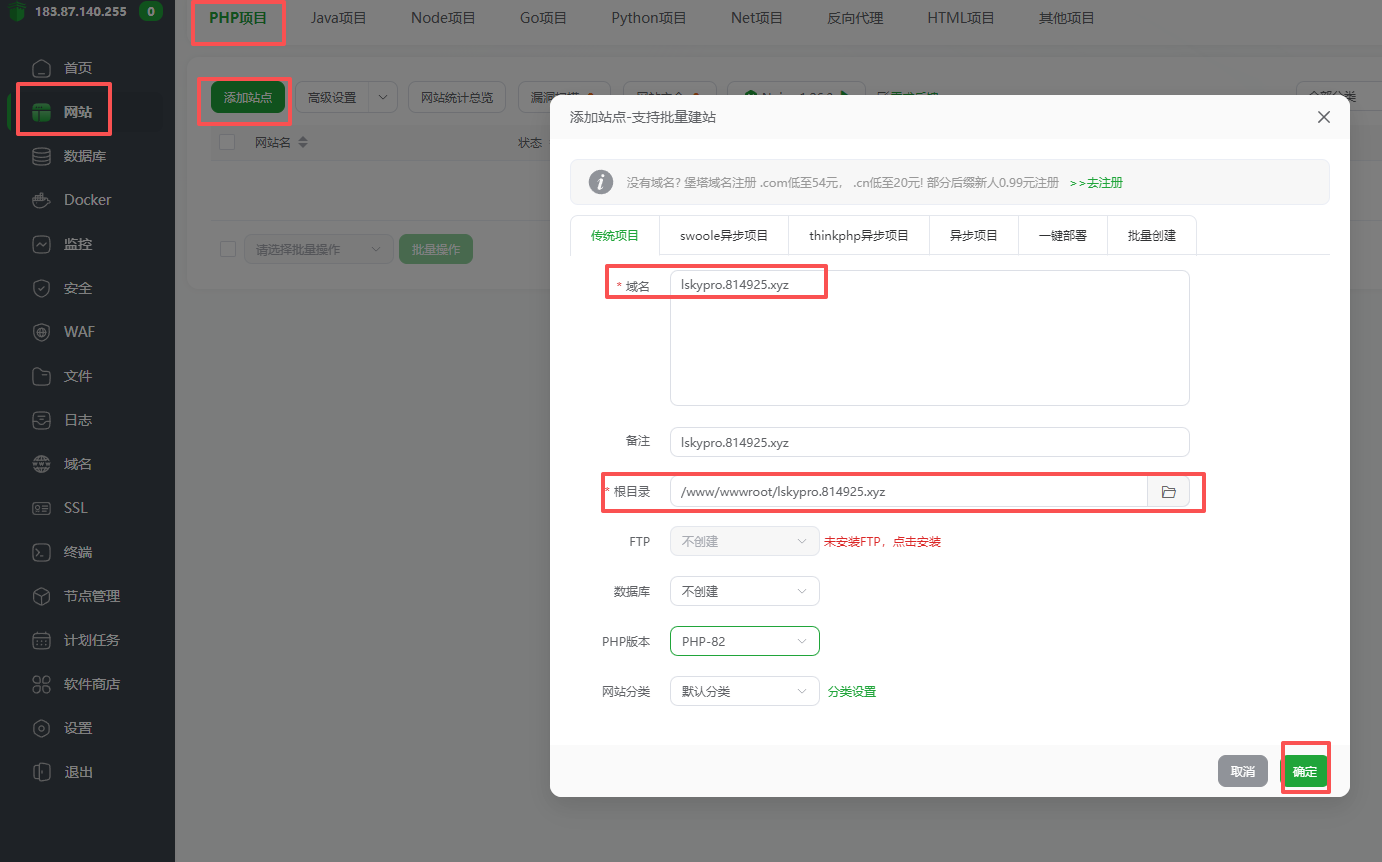Screen dimensions: 1382x862
Task: Click the home icon in the sidebar
Action: pos(41,68)
